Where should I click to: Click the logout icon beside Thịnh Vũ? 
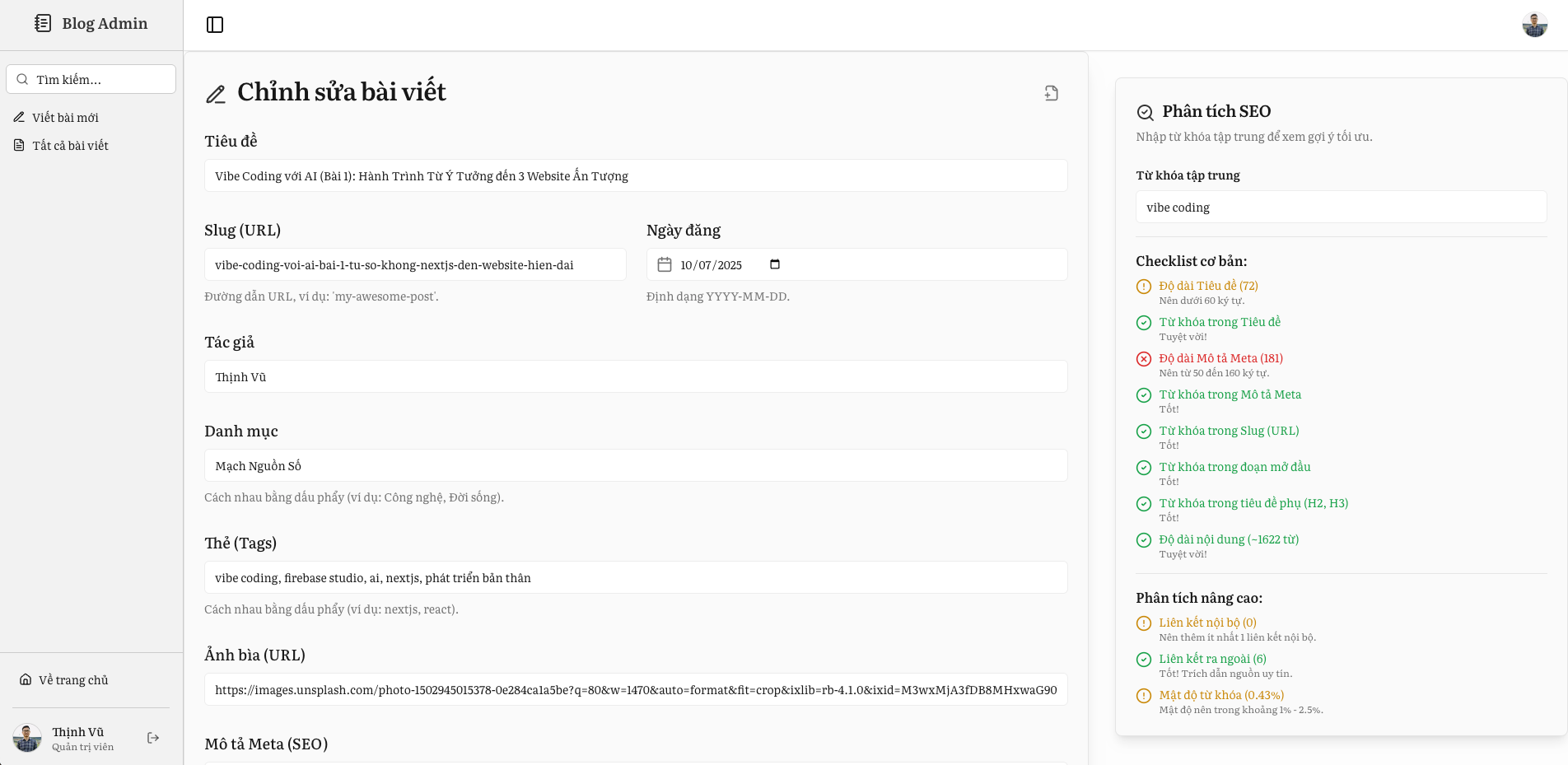pyautogui.click(x=153, y=738)
